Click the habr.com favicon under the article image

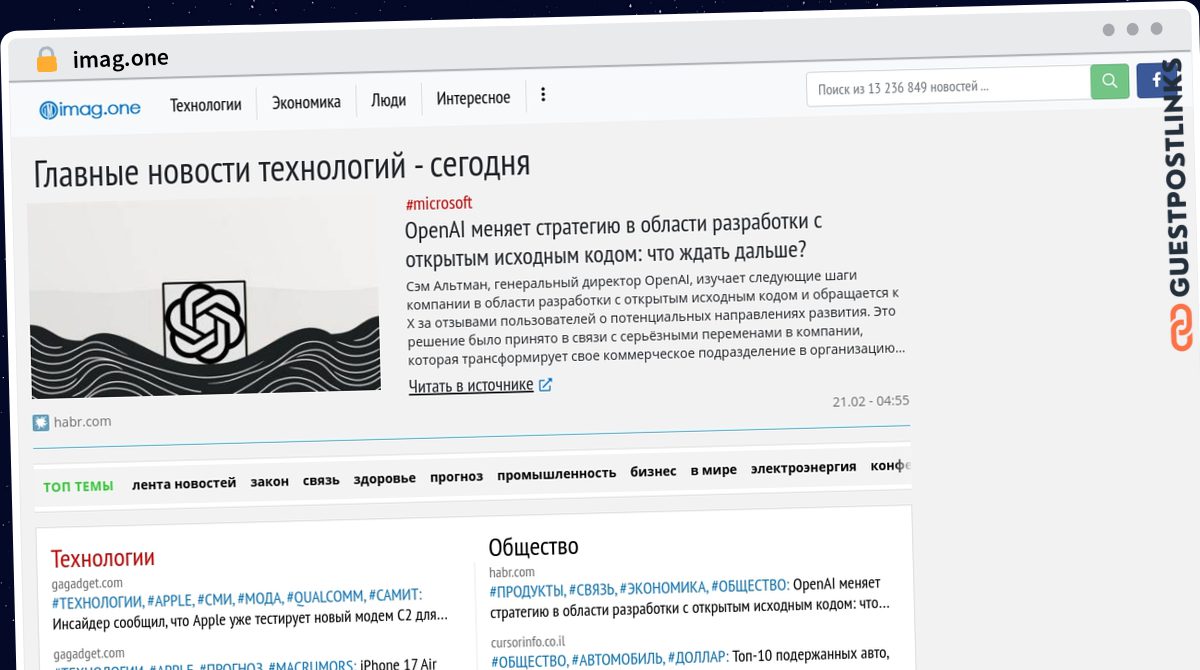pos(41,422)
